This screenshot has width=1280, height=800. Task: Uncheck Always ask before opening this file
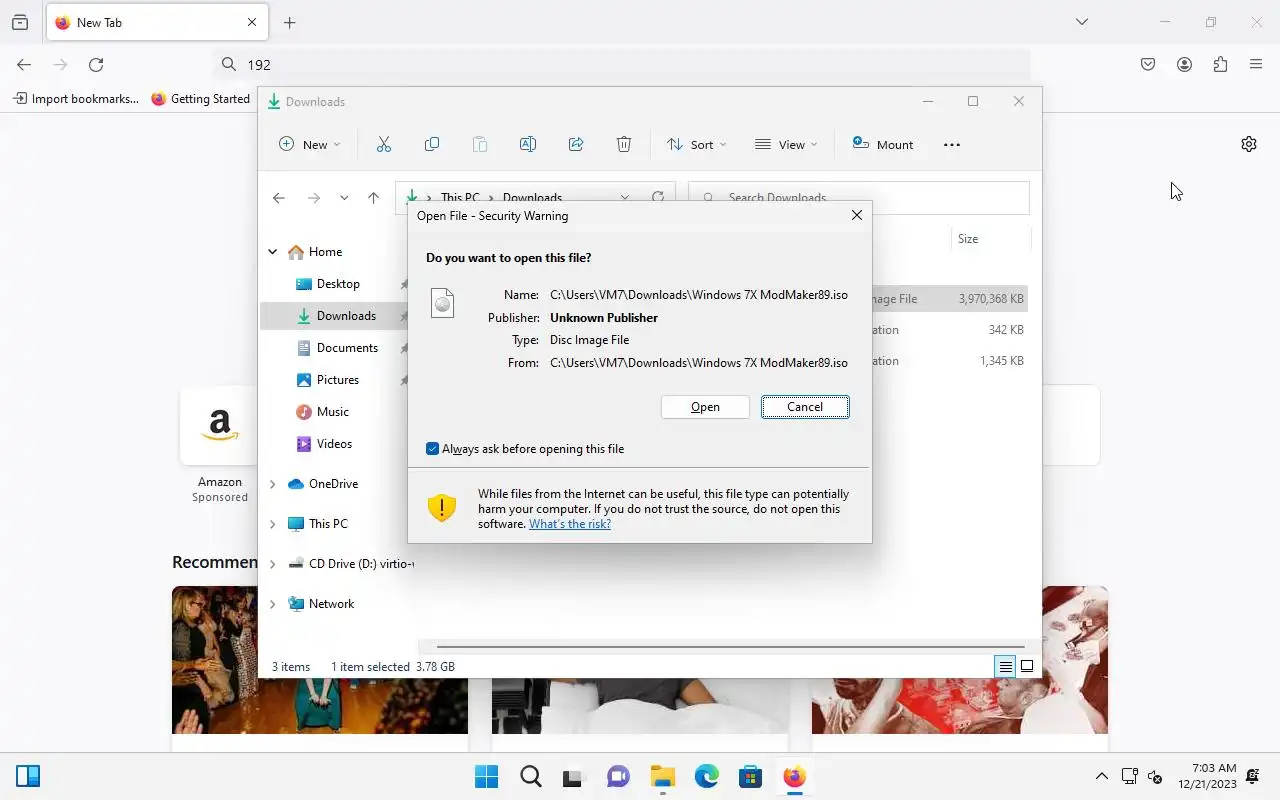click(x=432, y=449)
